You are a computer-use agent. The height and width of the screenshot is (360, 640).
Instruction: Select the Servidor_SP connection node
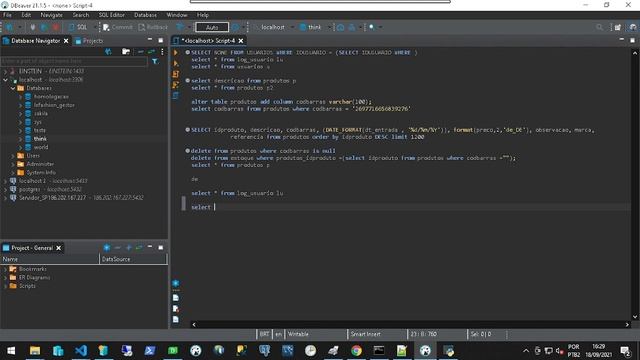click(81, 198)
